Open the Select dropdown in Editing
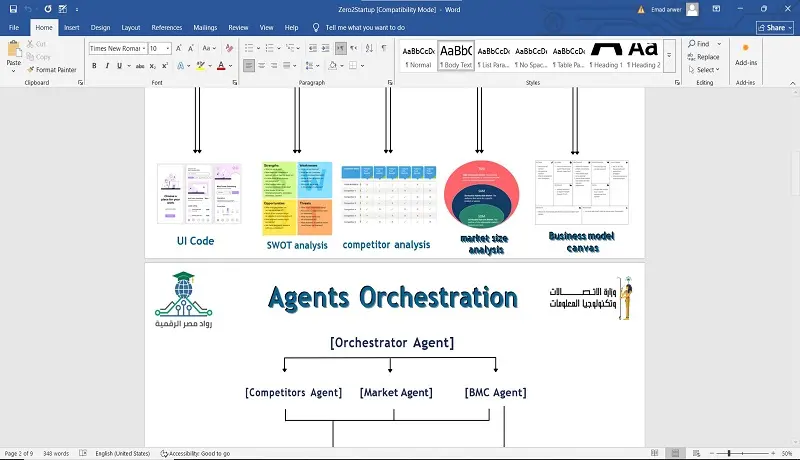Viewport: 800px width, 460px height. click(x=704, y=70)
